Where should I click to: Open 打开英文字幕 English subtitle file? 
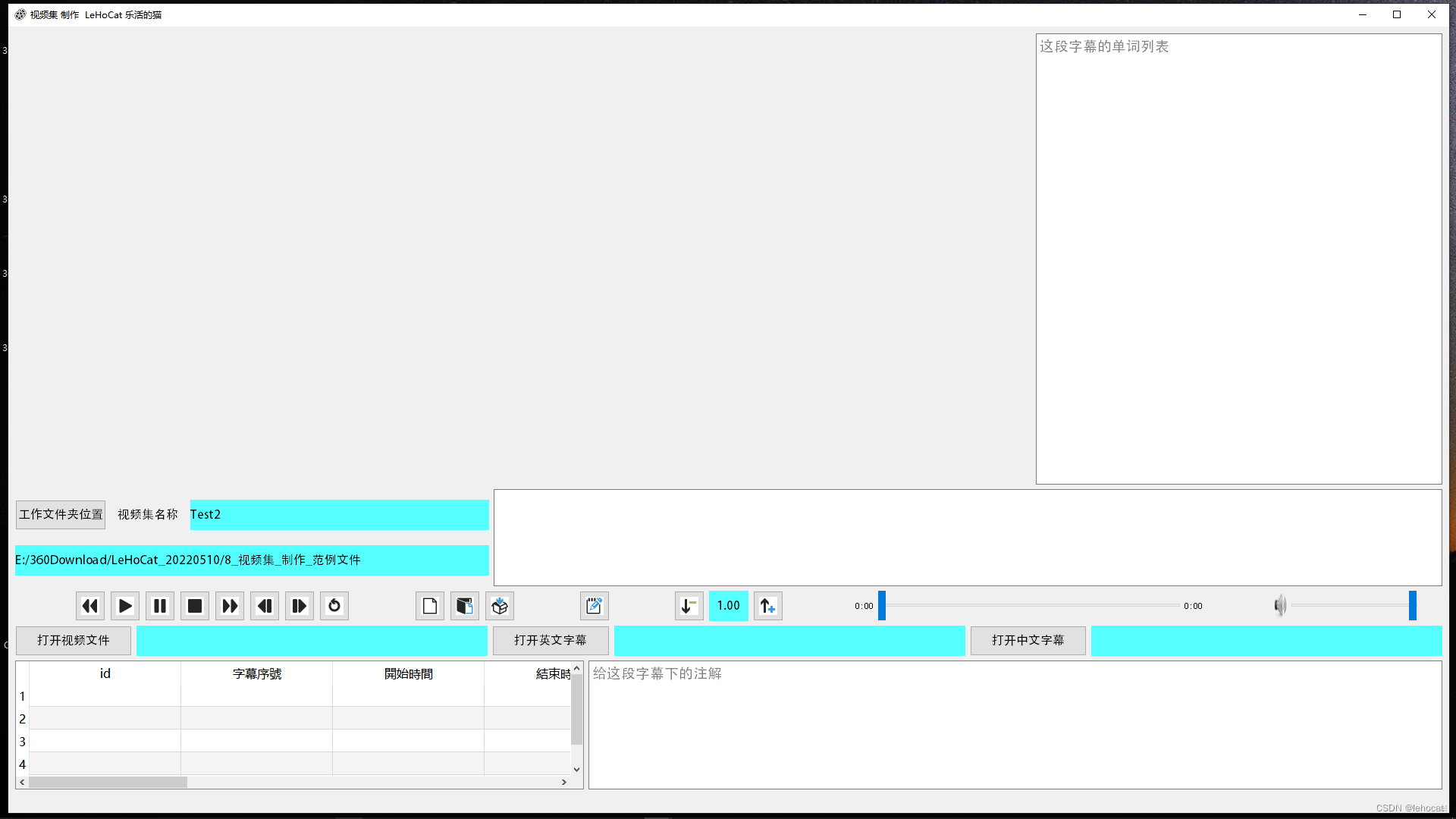[x=549, y=640]
